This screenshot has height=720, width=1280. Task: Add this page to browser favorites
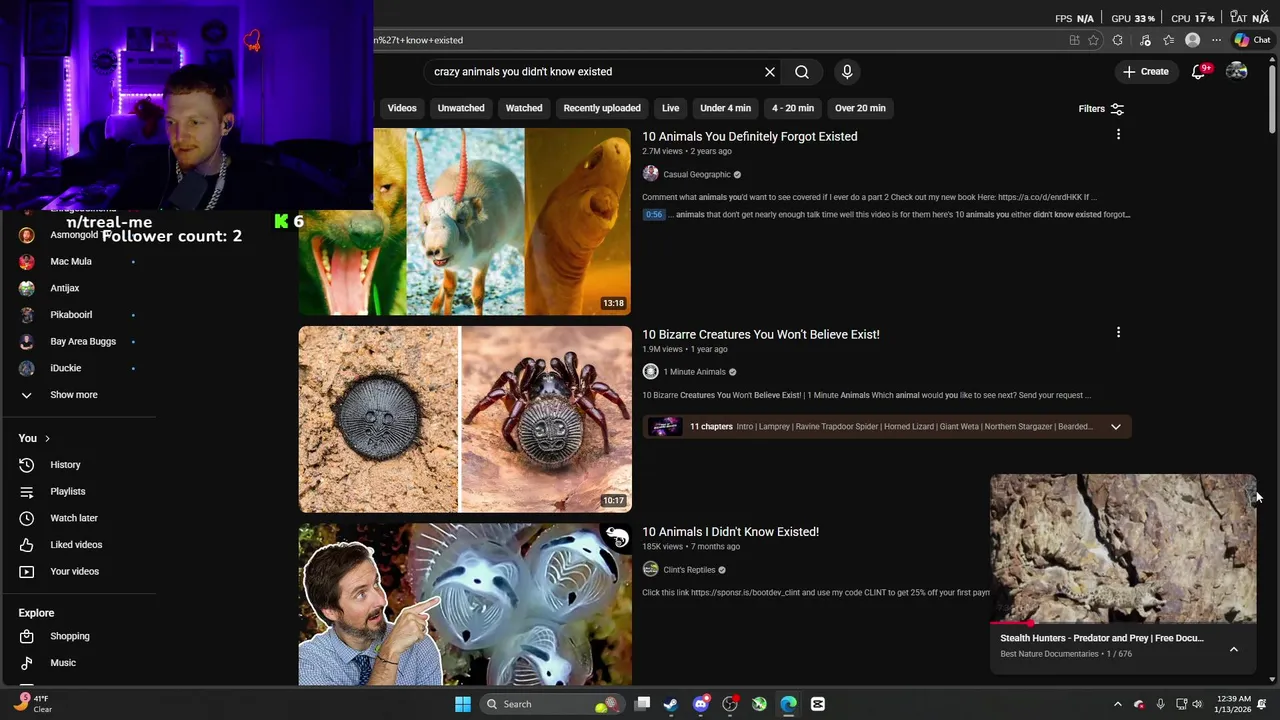click(x=1093, y=40)
